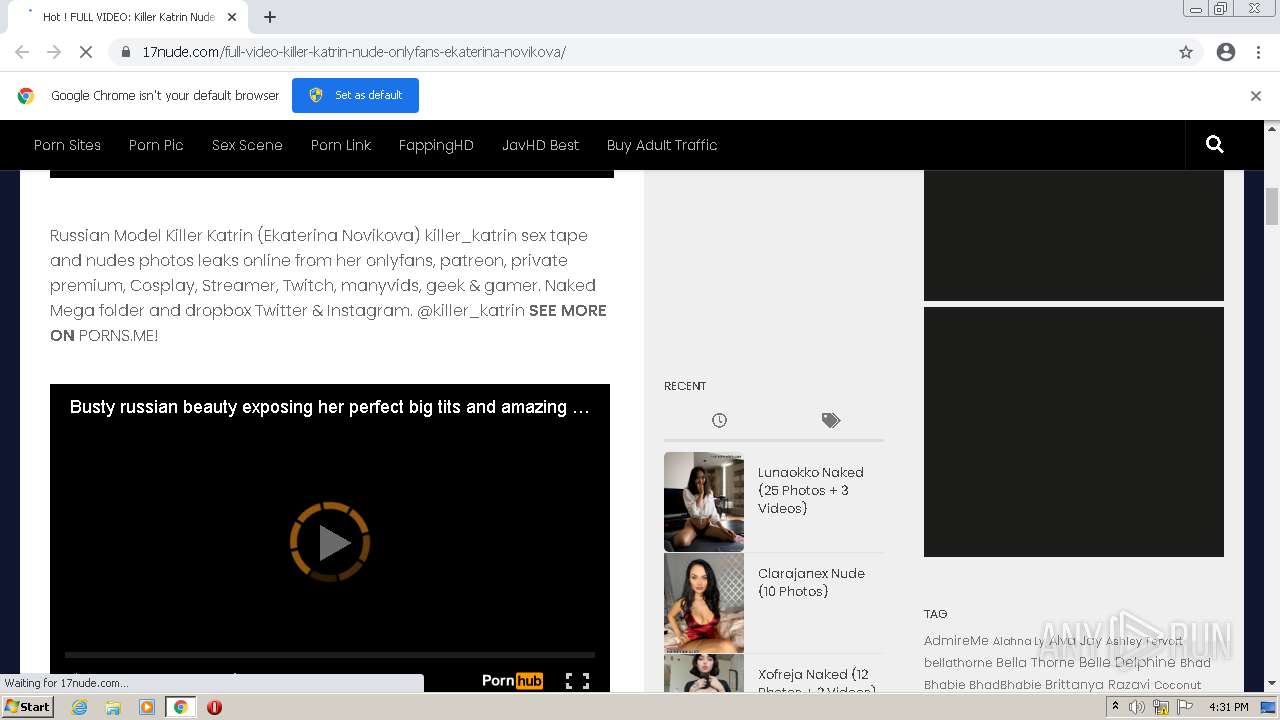Open the site search magnifier icon
Screen dimensions: 1280x720
point(1215,145)
